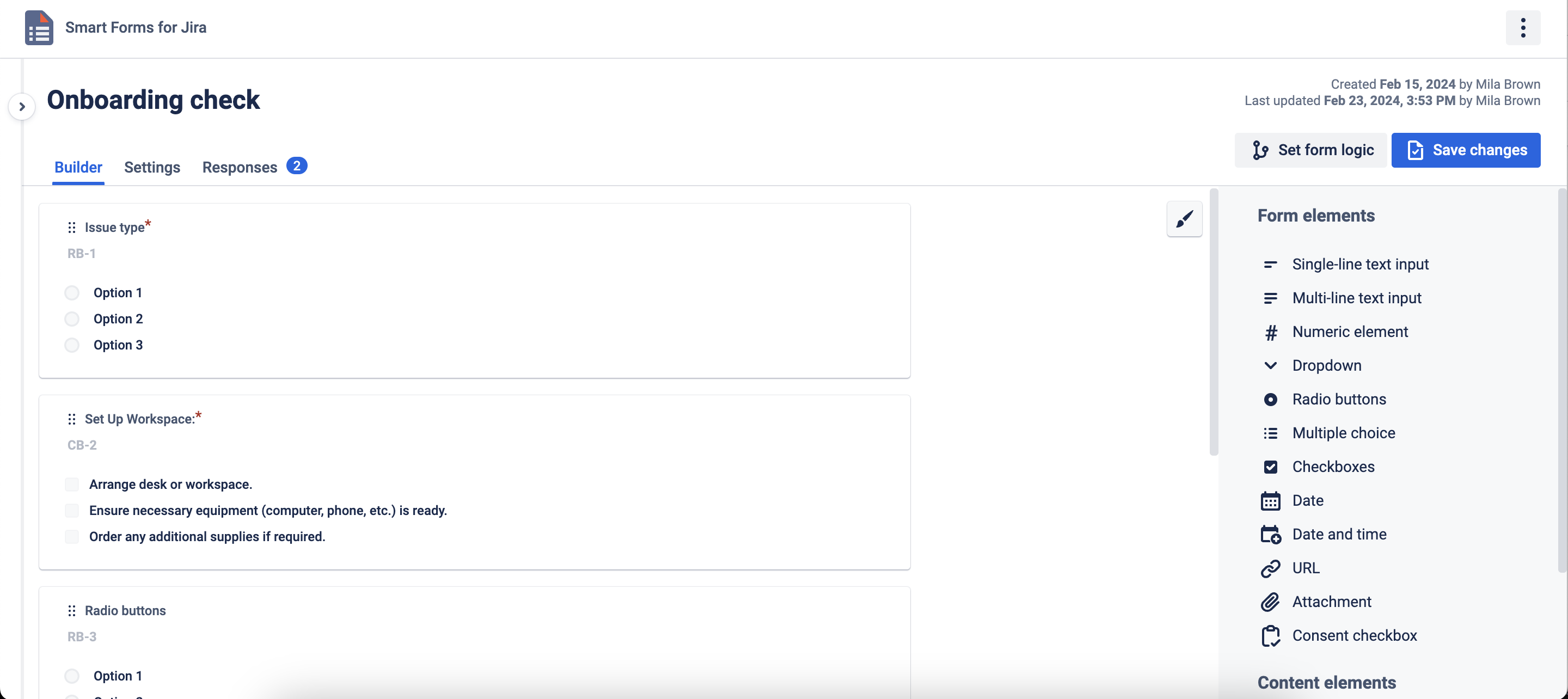Screen dimensions: 1568x699
Task: Tick Order any additional supplies checkbox
Action: tap(72, 536)
